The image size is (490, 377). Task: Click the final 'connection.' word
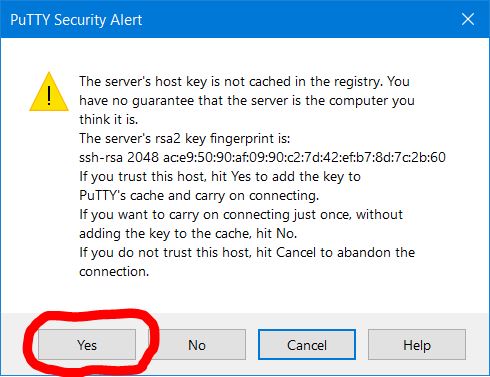[114, 272]
